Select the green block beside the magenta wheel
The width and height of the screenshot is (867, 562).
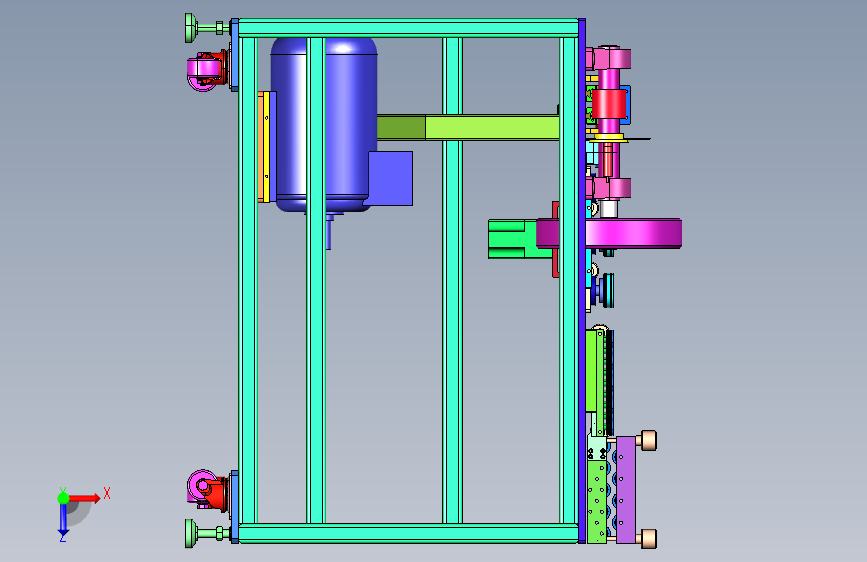pos(514,239)
